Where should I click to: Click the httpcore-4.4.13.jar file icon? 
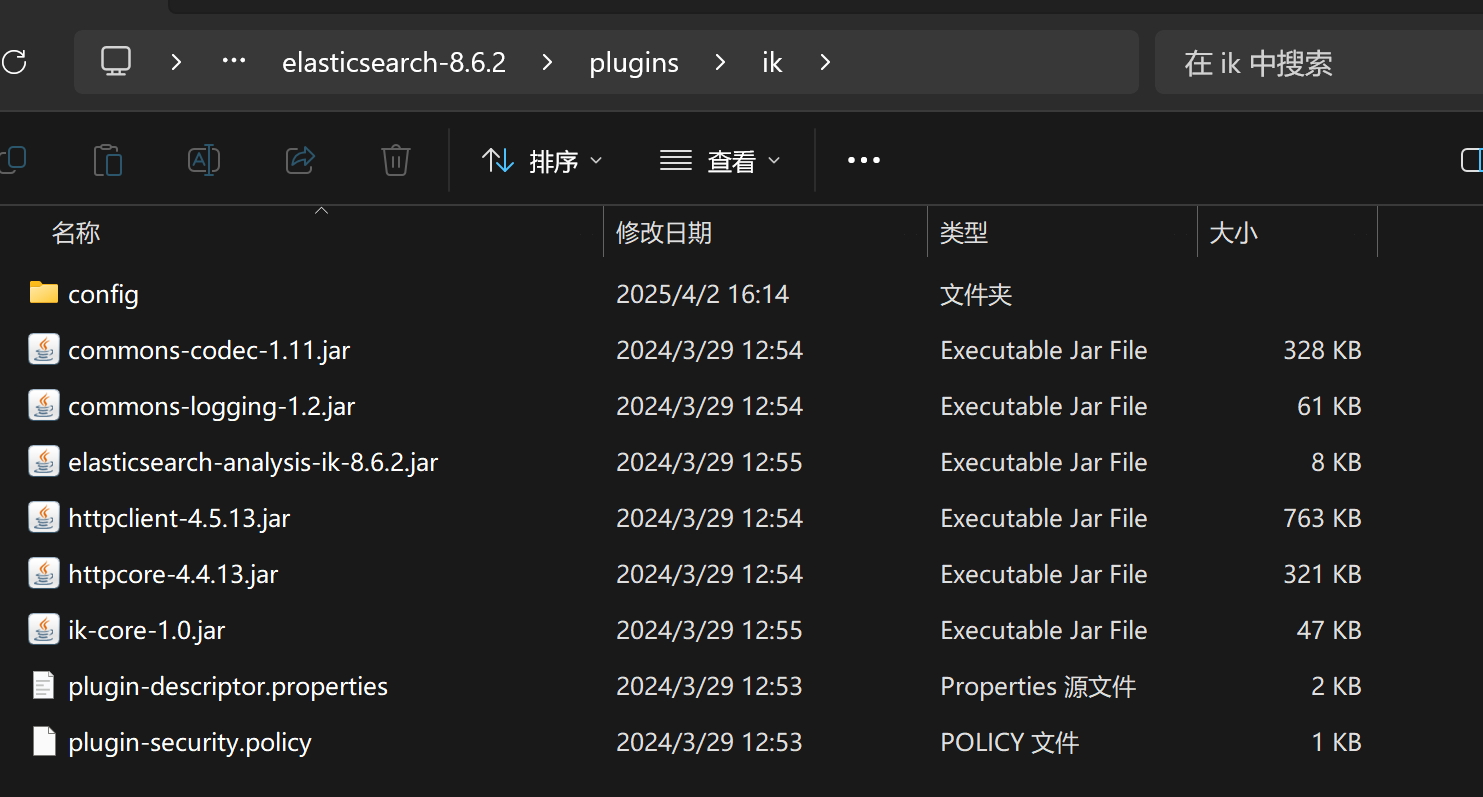pos(43,573)
